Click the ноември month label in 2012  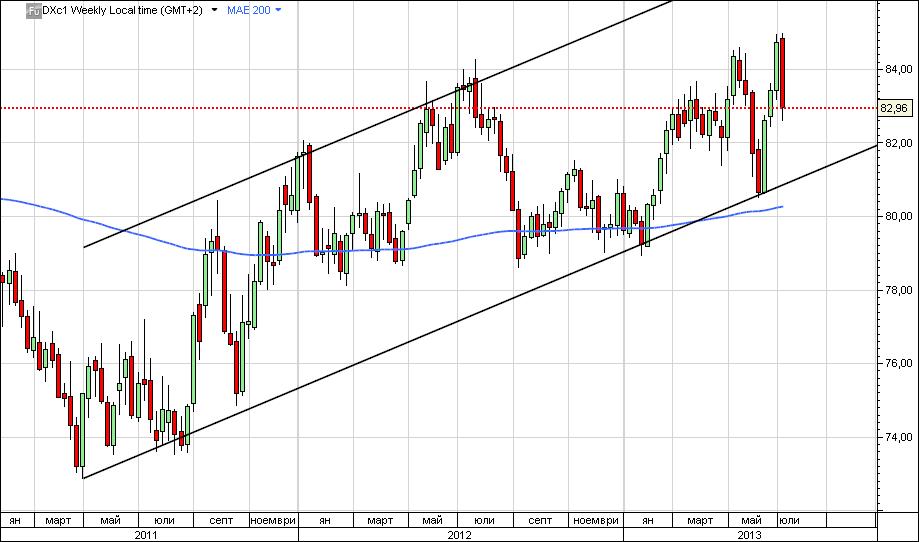tap(596, 520)
